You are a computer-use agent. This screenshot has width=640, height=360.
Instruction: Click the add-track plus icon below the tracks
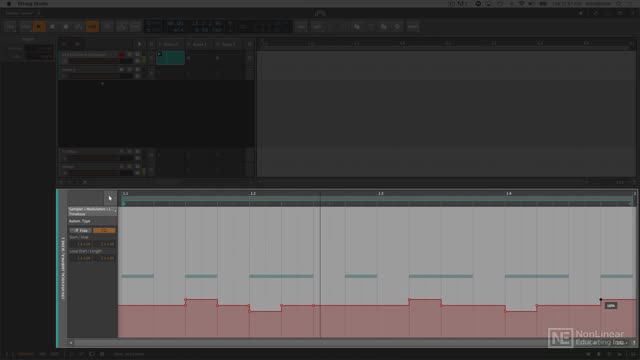[x=102, y=84]
